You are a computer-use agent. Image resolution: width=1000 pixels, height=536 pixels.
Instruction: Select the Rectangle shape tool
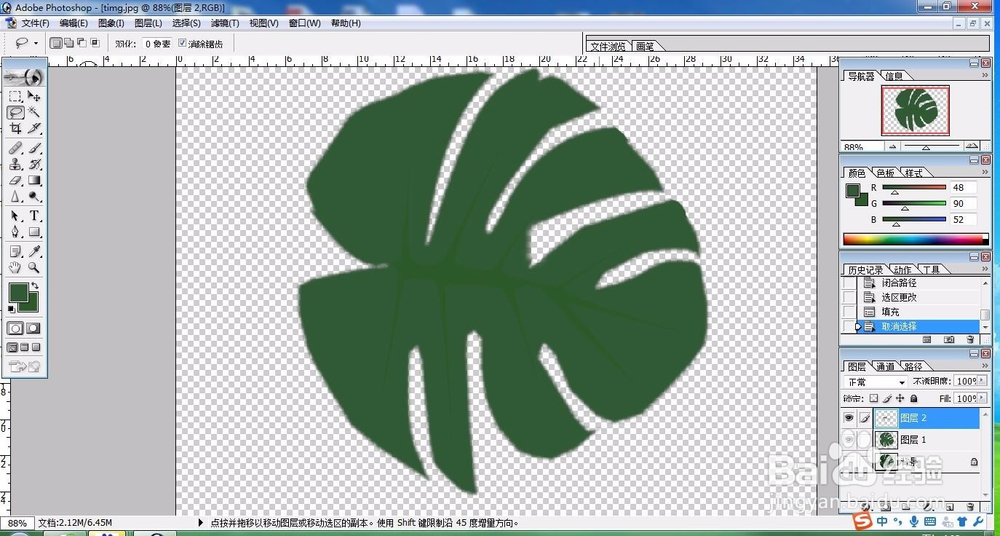[x=34, y=232]
